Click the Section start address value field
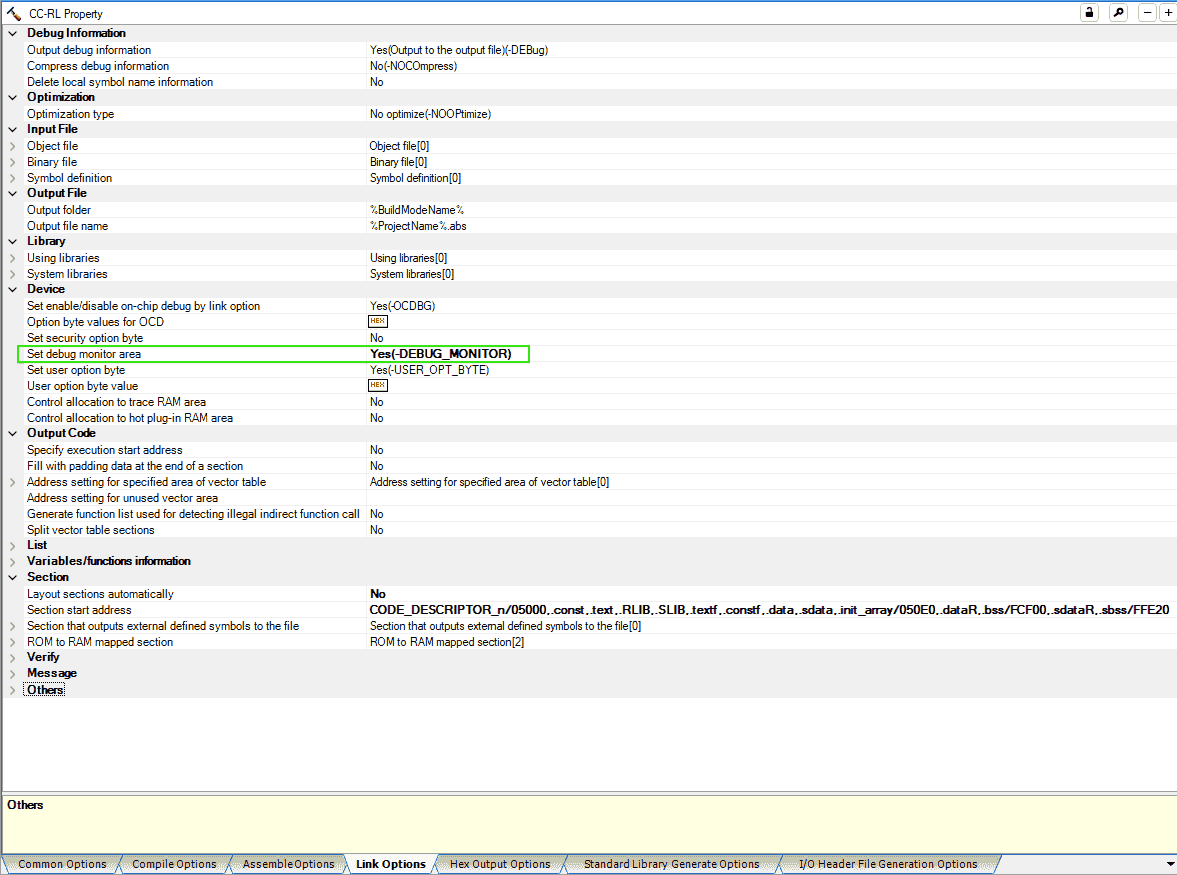This screenshot has width=1177, height=875. (770, 610)
